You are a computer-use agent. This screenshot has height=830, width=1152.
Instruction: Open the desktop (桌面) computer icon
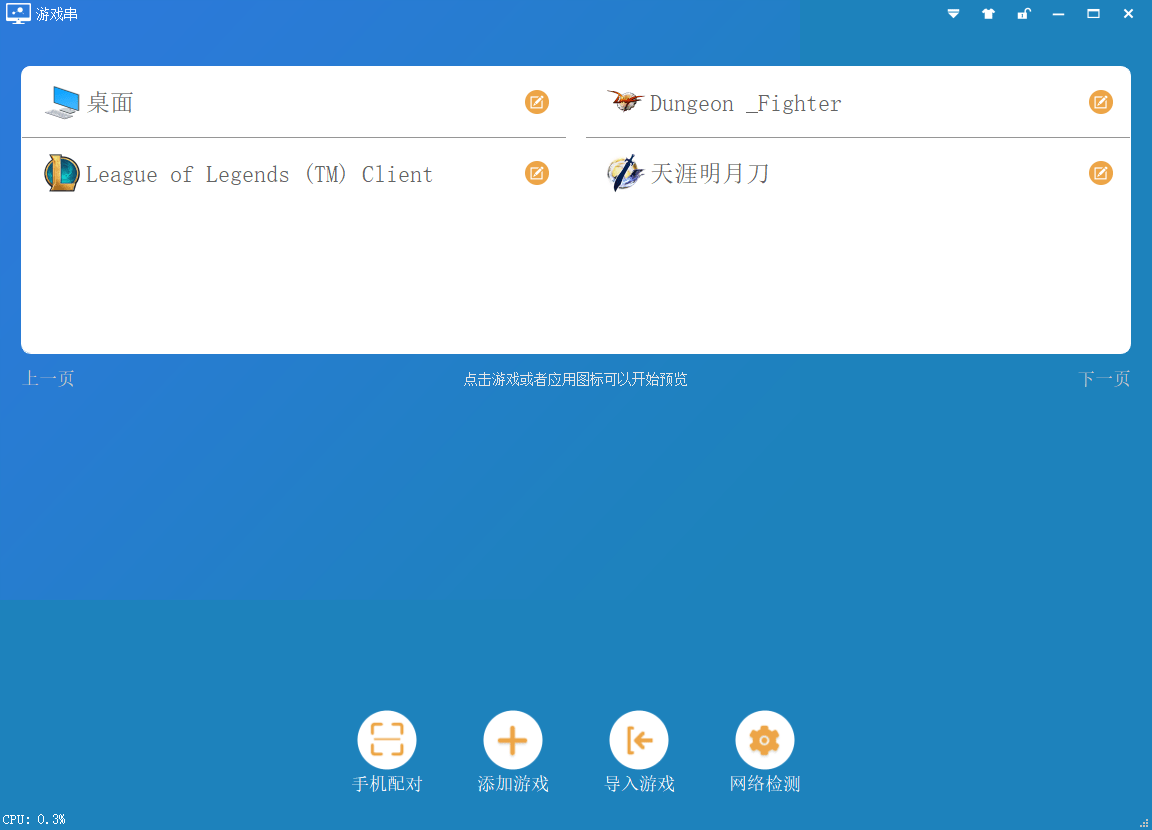(x=62, y=102)
